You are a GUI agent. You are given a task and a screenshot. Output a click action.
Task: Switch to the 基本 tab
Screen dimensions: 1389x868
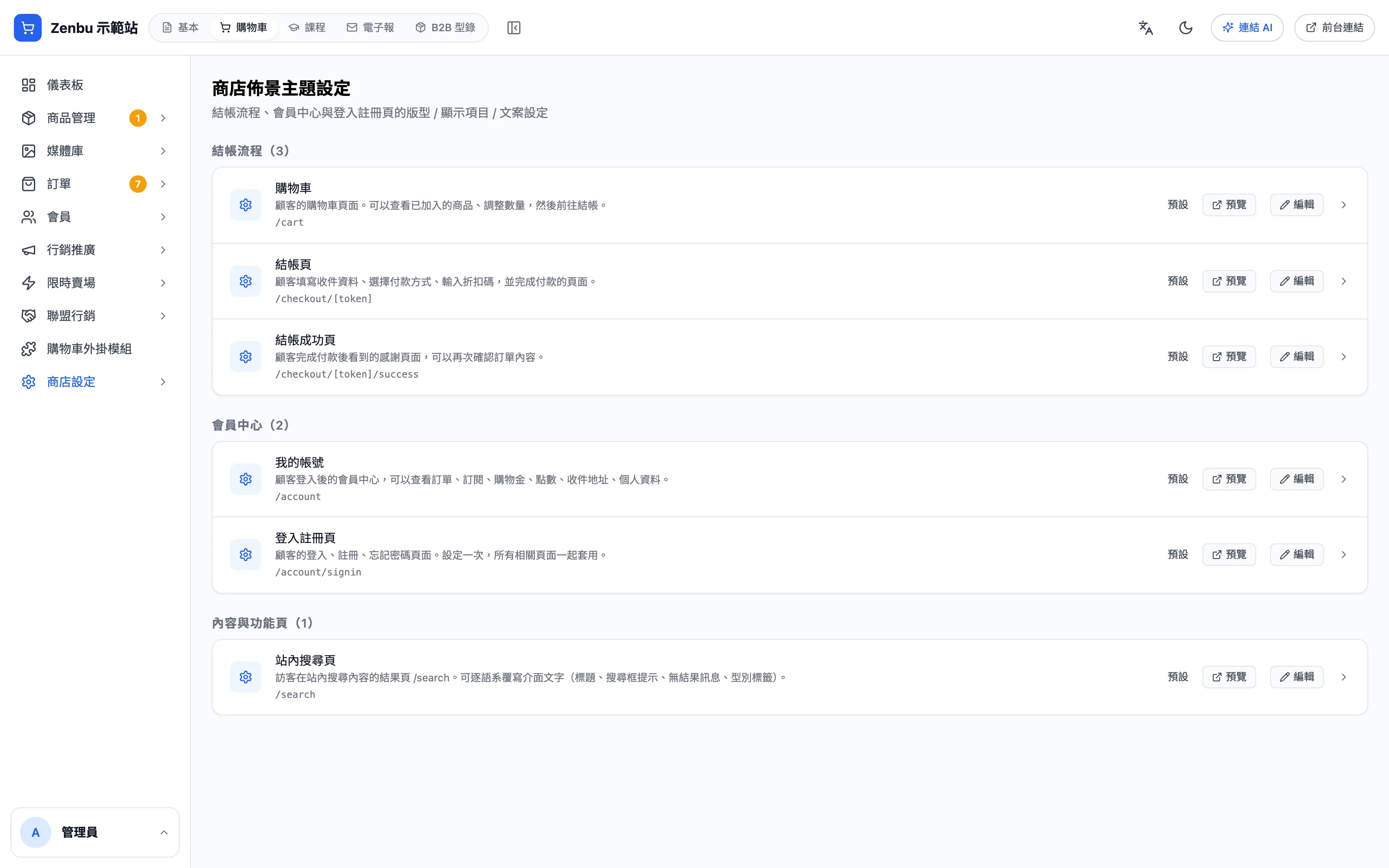point(180,27)
